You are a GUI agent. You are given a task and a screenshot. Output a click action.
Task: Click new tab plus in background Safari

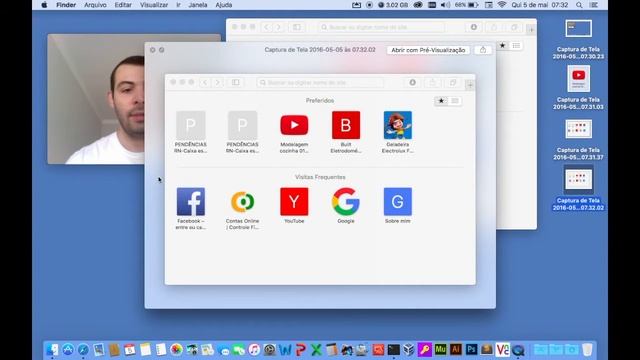coord(531,29)
